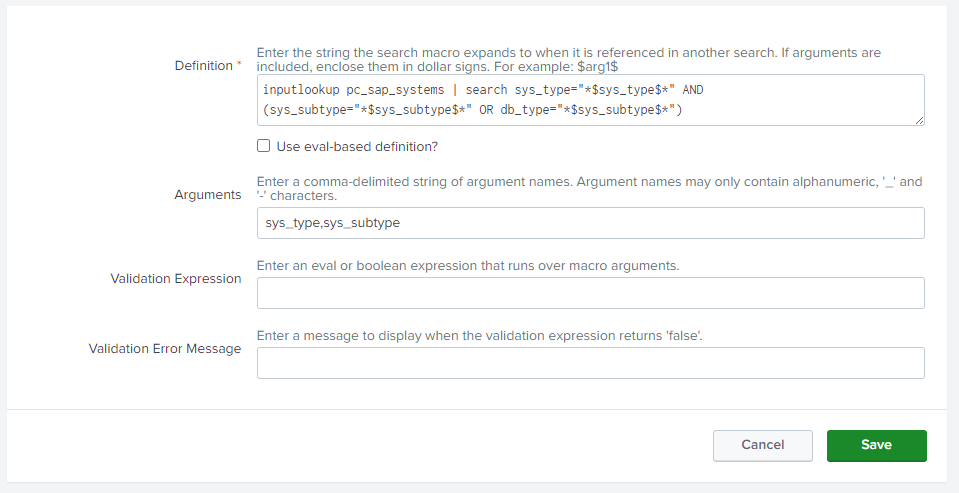Click the 'Use eval-based definition?' label text

click(357, 147)
